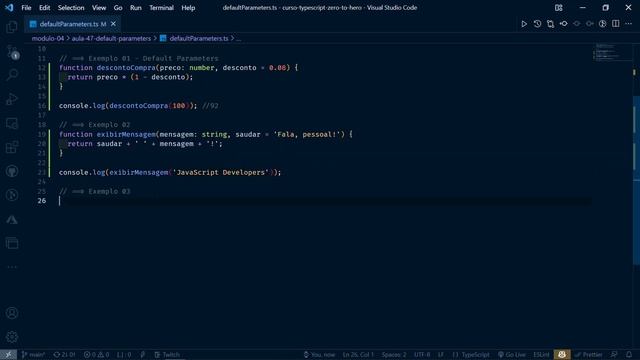Open the Extensions view

12,147
